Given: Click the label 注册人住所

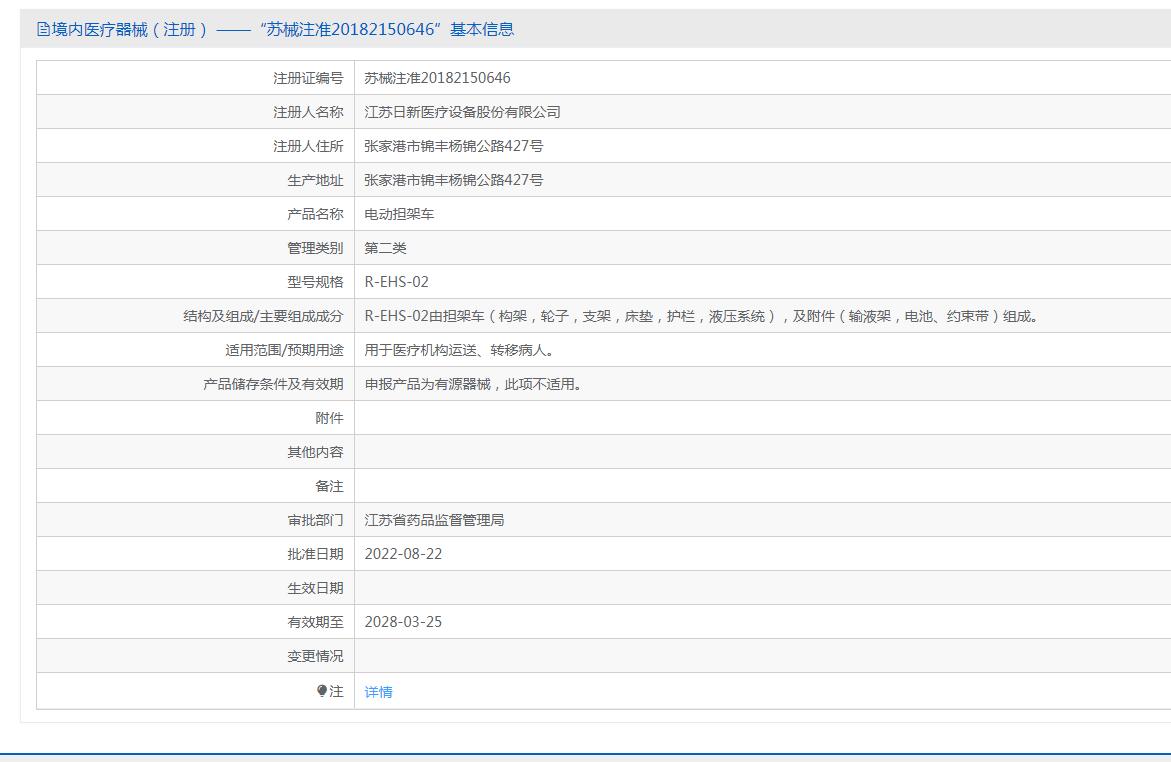Looking at the screenshot, I should [308, 146].
